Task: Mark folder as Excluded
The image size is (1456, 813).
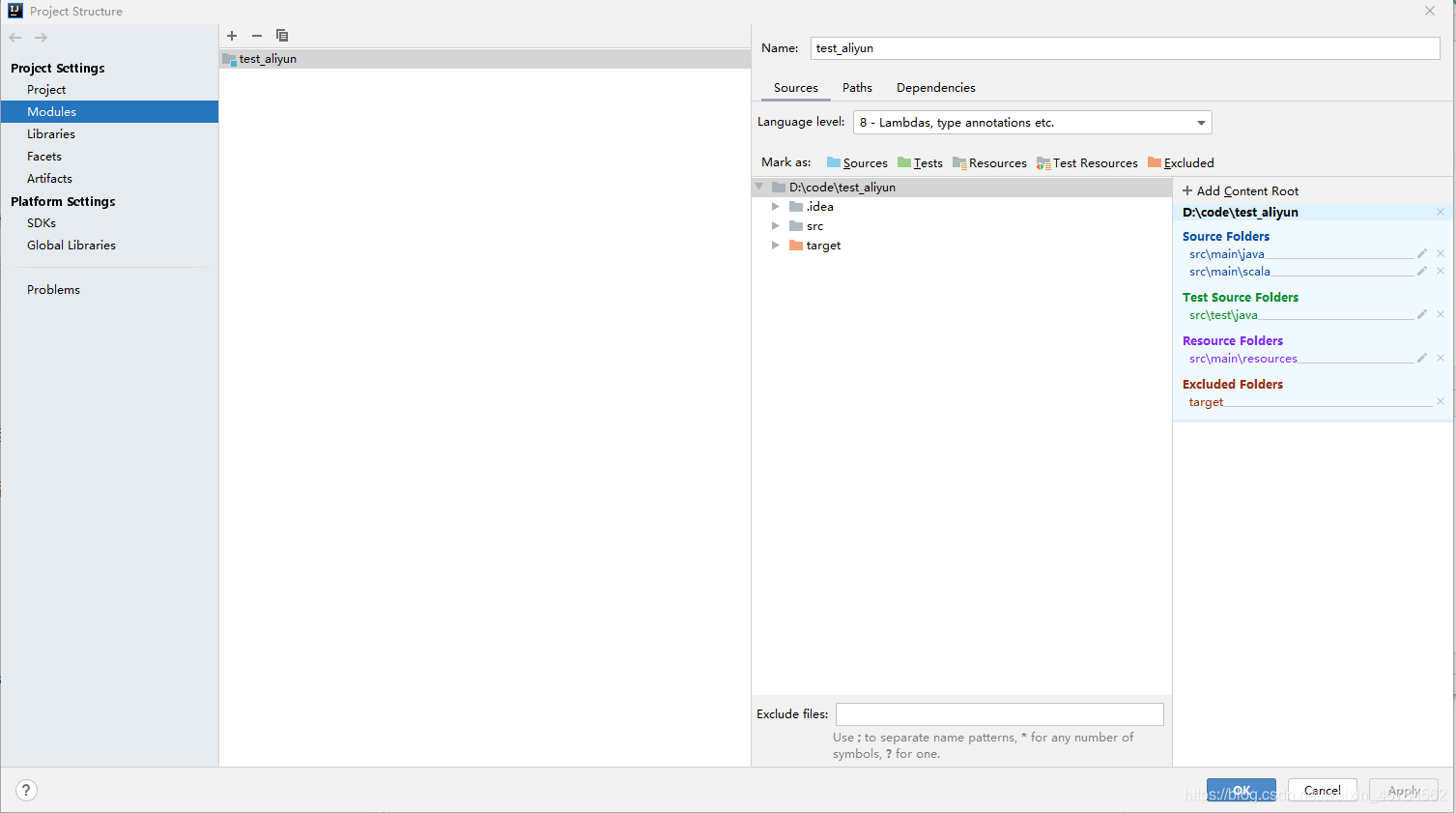Action: (1181, 162)
